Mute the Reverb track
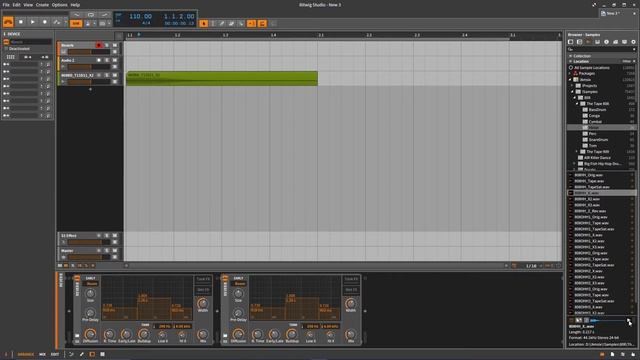 tap(115, 45)
